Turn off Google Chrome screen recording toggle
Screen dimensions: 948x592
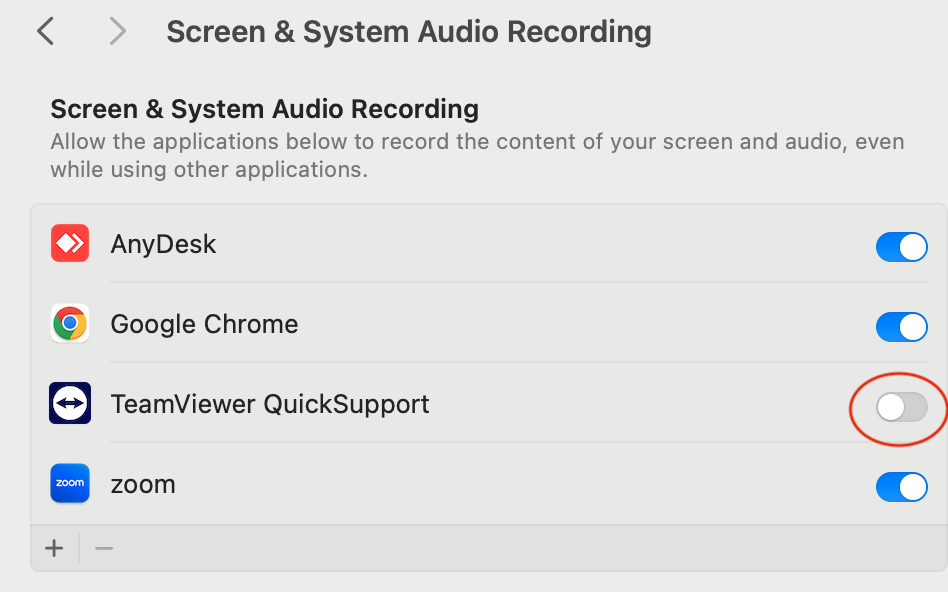[x=901, y=327]
